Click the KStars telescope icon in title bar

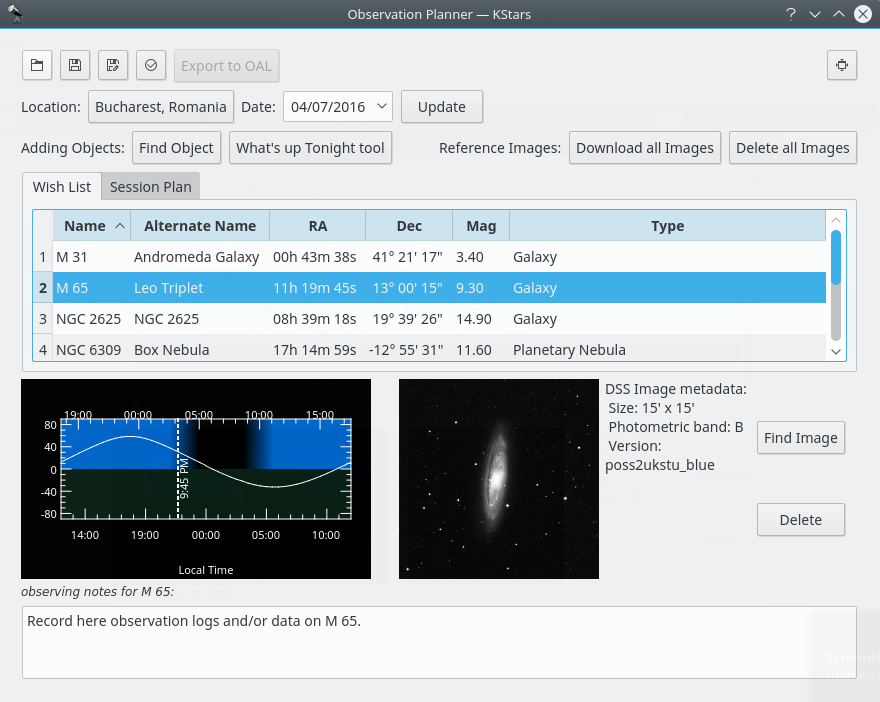(15, 13)
